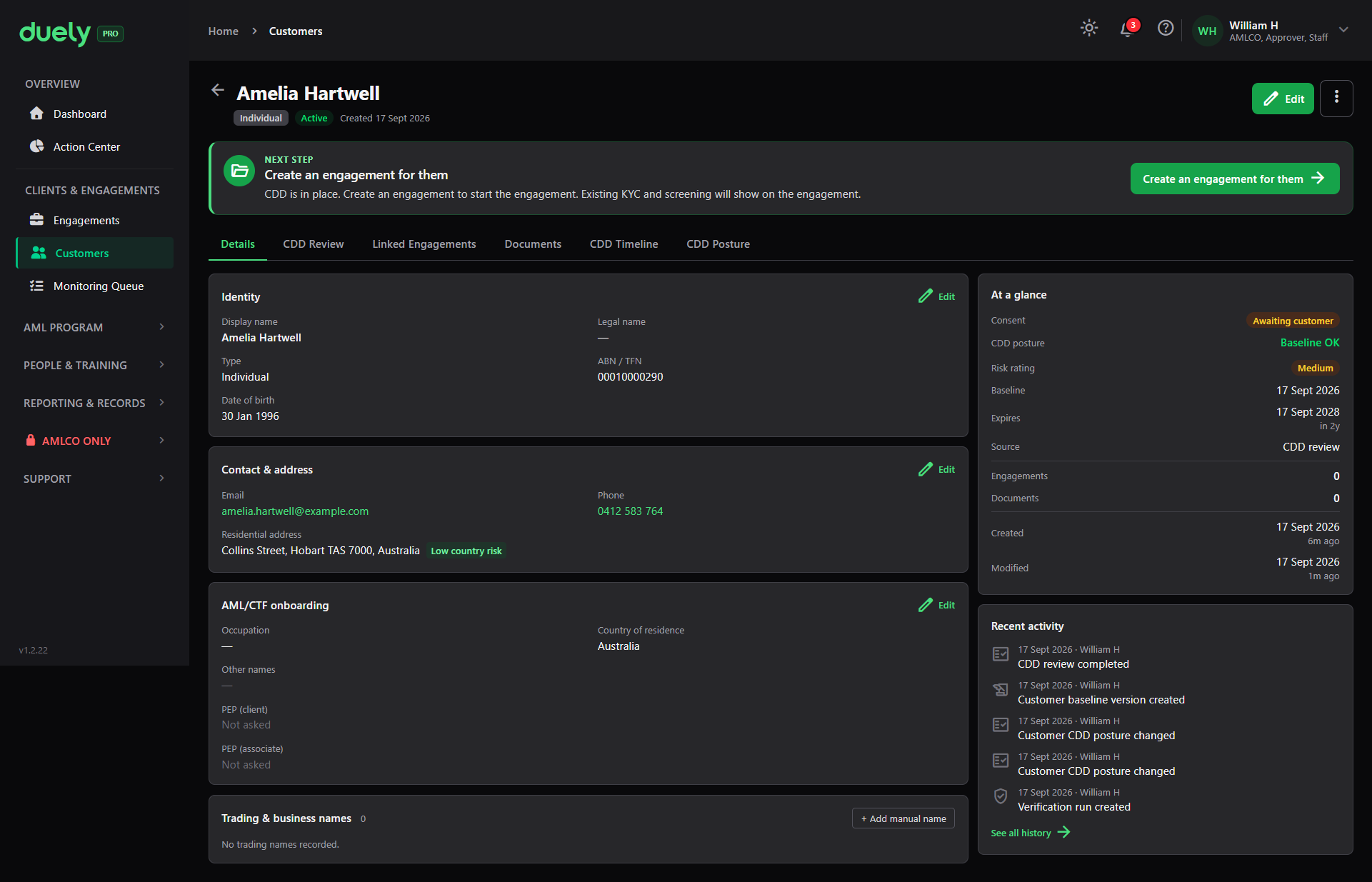Click the Medium risk rating badge
Screen dimensions: 1372x882
tap(1315, 368)
